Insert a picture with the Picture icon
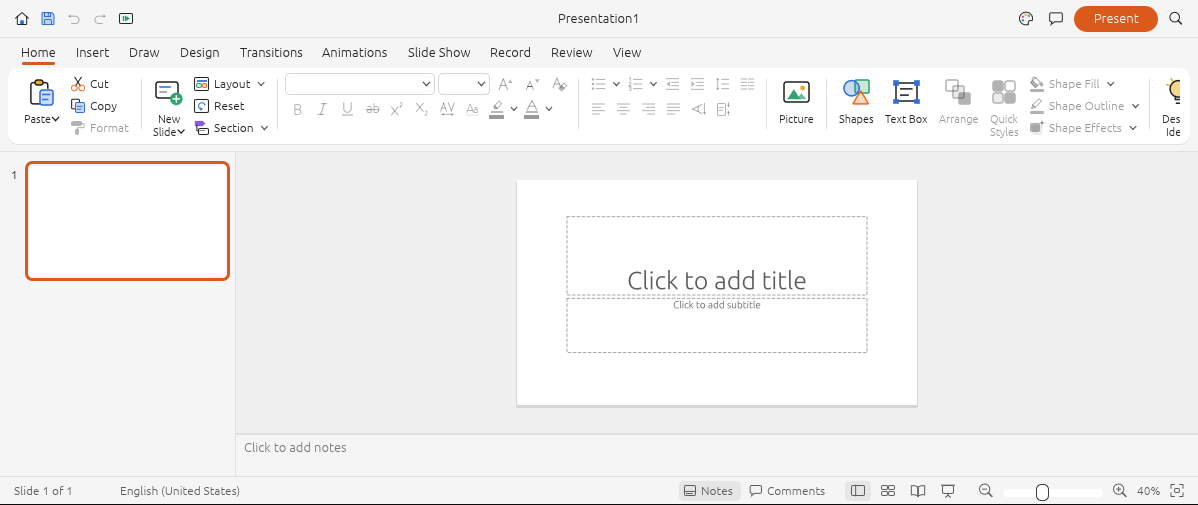1198x505 pixels. 796,92
